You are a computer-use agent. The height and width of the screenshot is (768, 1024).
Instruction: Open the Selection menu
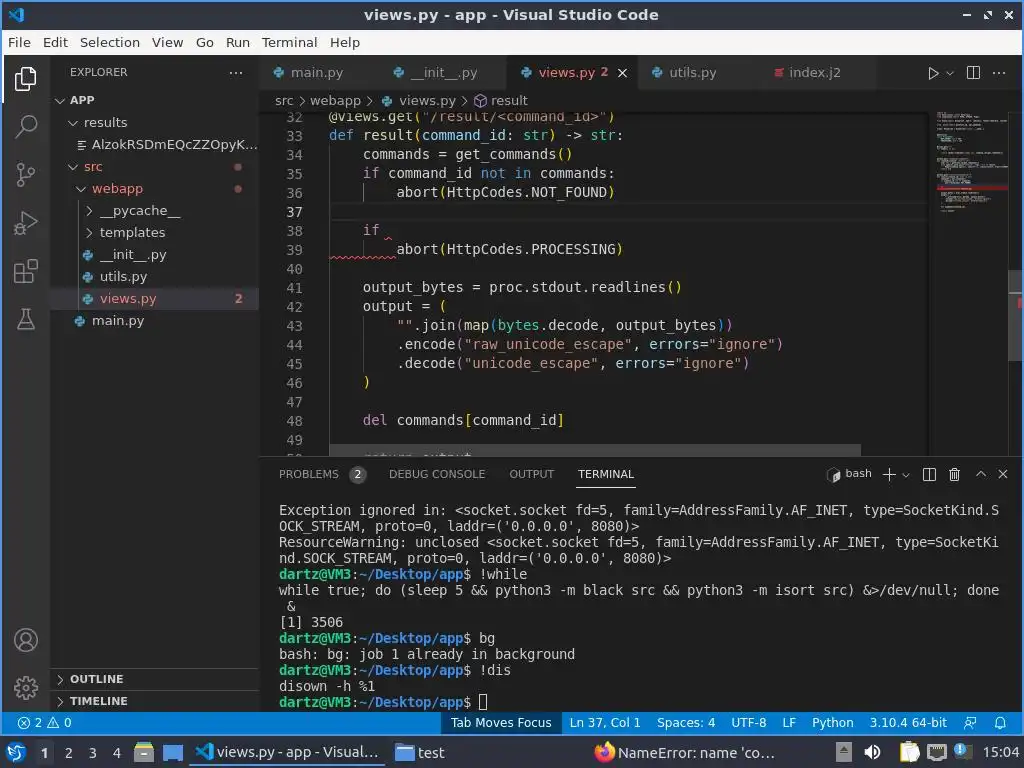[110, 42]
